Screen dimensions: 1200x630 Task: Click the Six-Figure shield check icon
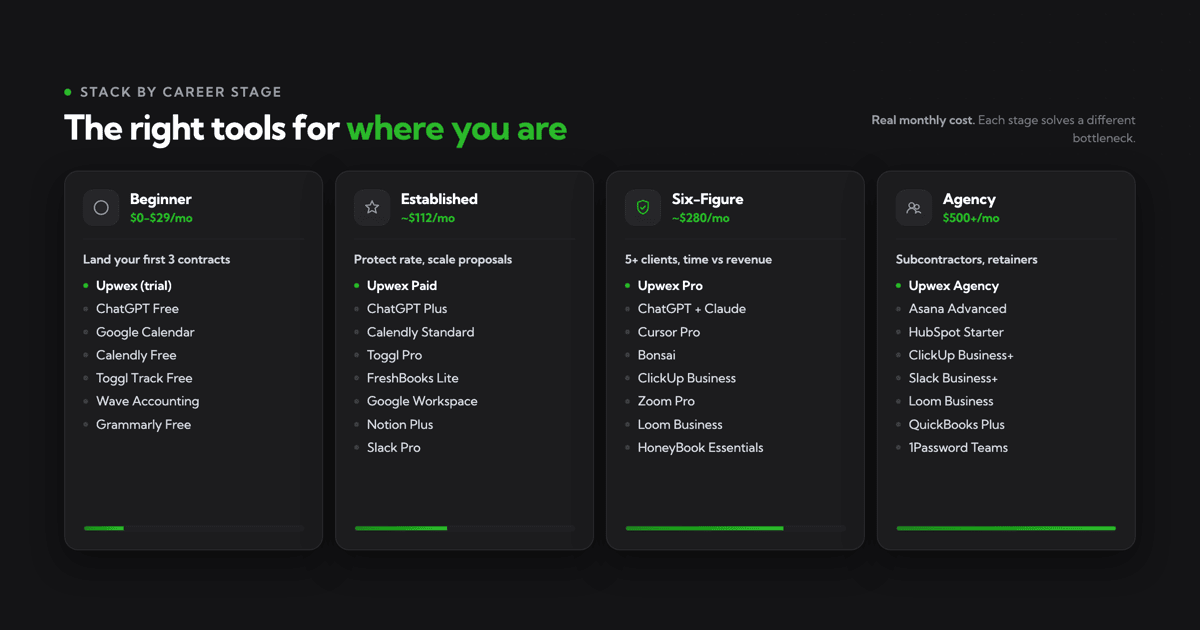click(643, 208)
